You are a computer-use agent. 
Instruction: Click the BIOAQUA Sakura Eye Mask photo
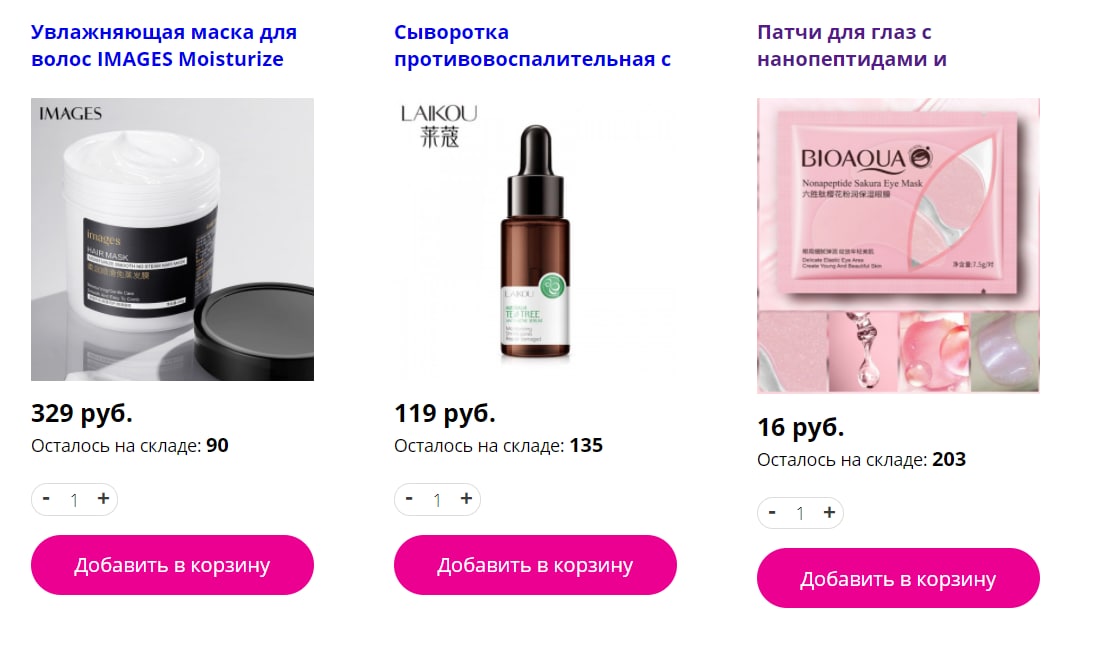[x=898, y=246]
